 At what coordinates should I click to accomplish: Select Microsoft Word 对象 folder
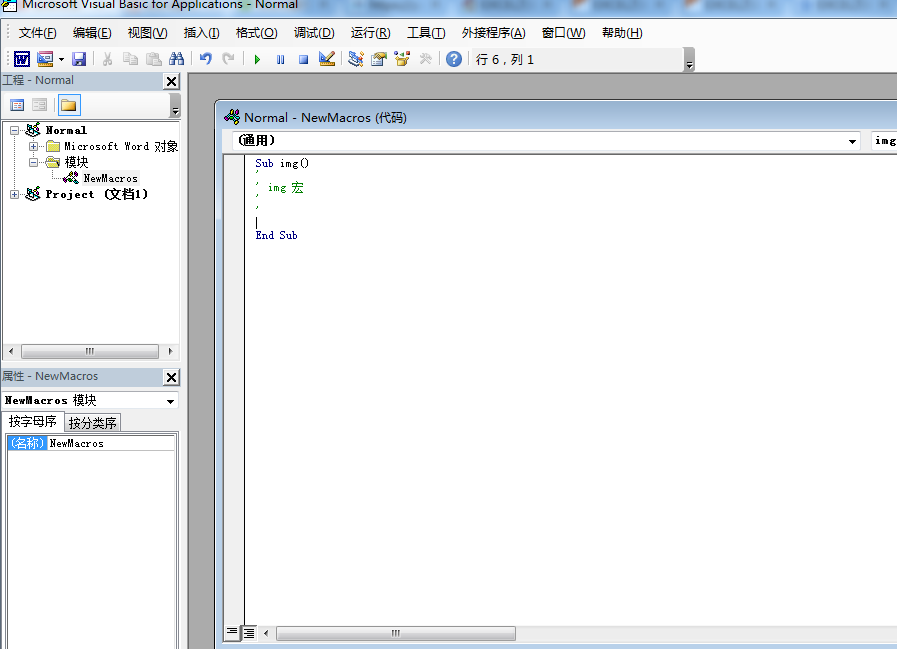click(121, 147)
